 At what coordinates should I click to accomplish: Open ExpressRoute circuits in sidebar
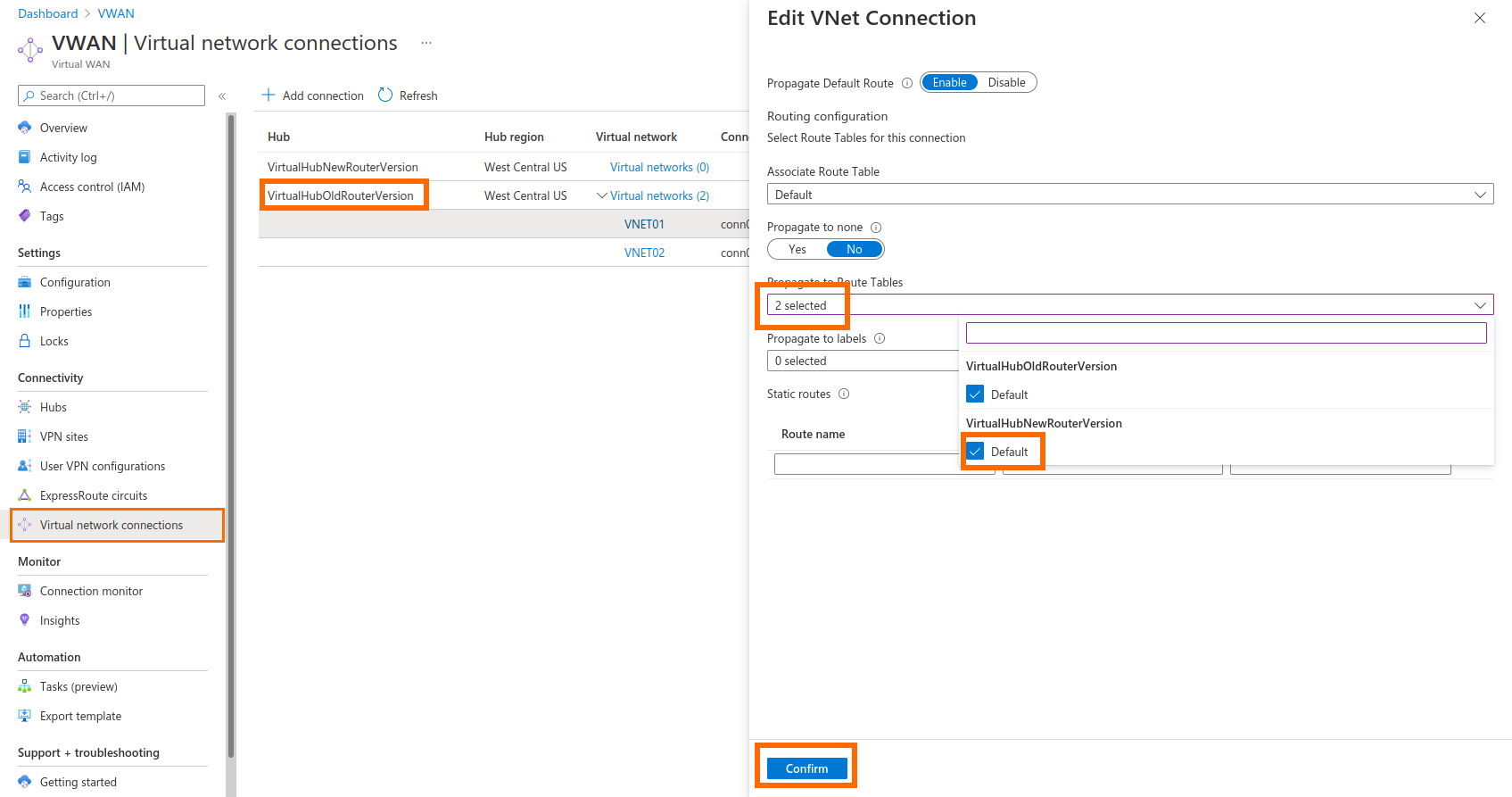coord(94,495)
